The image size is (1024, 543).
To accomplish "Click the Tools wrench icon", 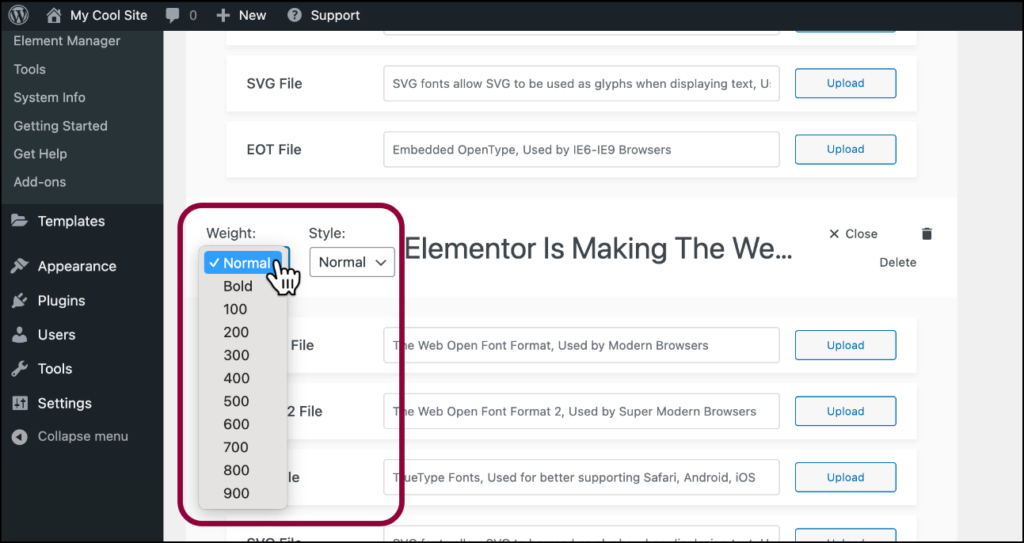I will click(19, 369).
